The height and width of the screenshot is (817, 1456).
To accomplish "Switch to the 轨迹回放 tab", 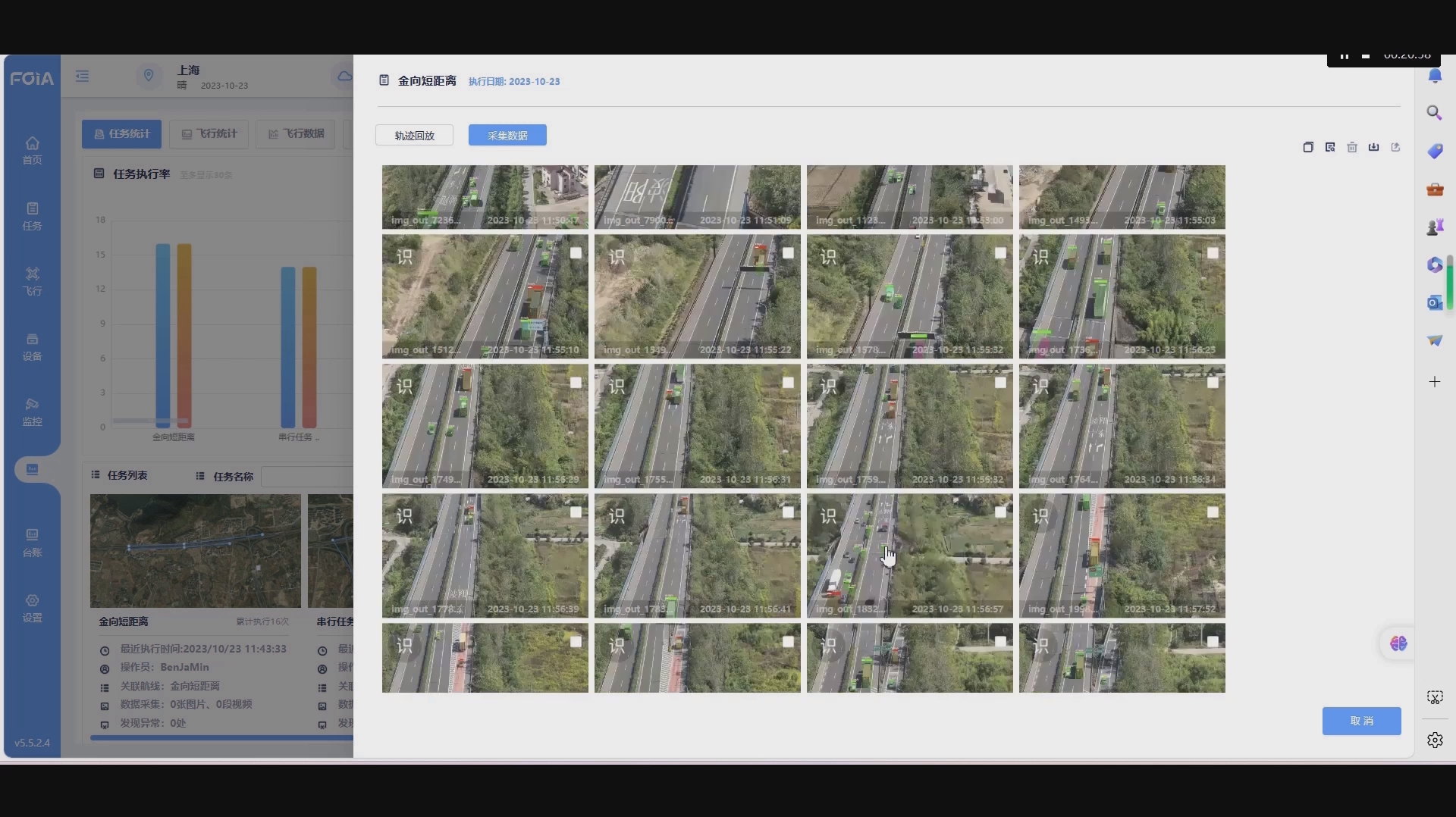I will pyautogui.click(x=414, y=136).
